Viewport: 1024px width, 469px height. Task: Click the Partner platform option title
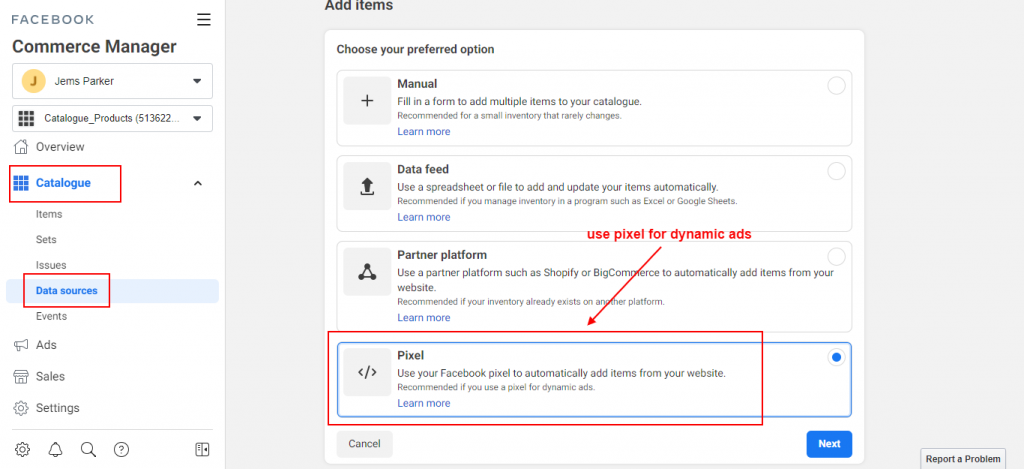(x=442, y=255)
